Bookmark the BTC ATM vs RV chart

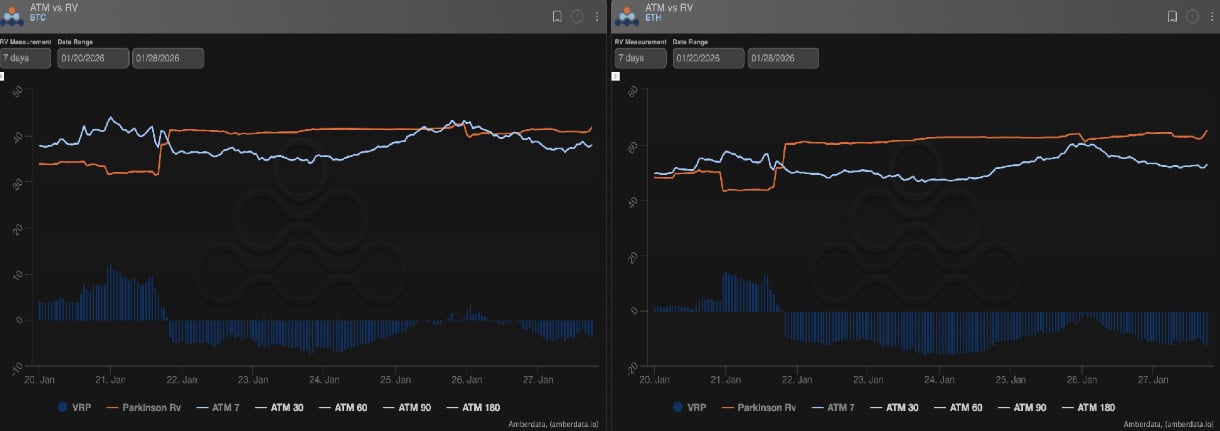(557, 16)
